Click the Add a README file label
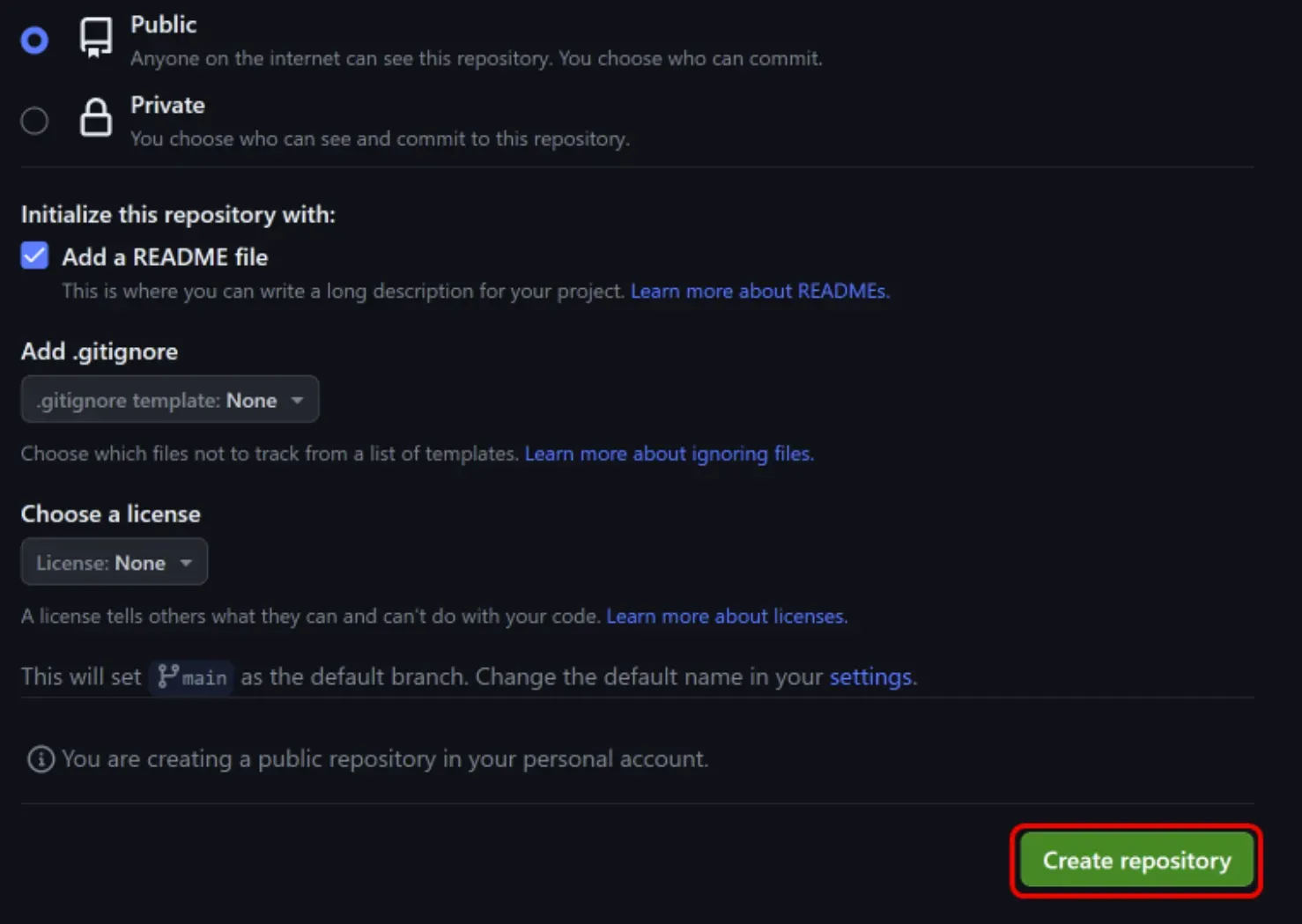The image size is (1302, 924). point(164,256)
